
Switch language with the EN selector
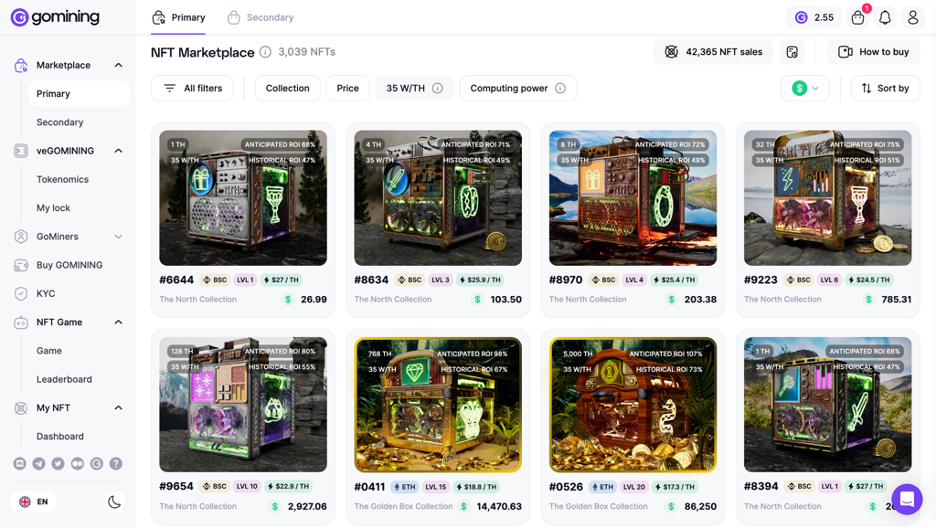click(x=33, y=502)
